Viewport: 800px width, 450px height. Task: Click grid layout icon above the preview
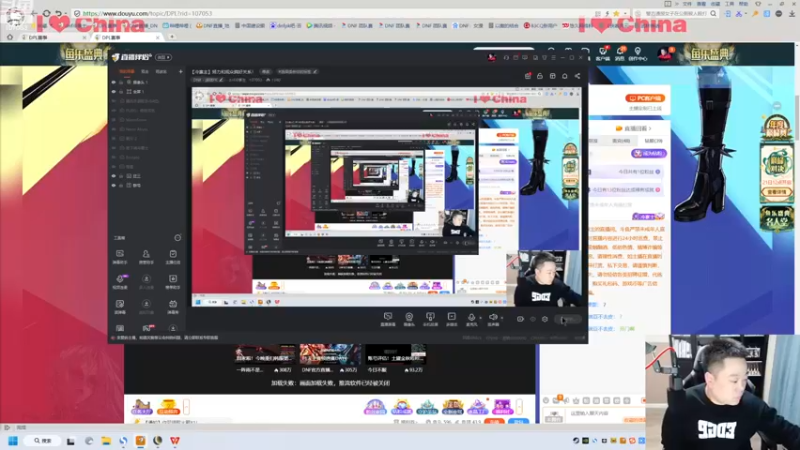click(553, 76)
